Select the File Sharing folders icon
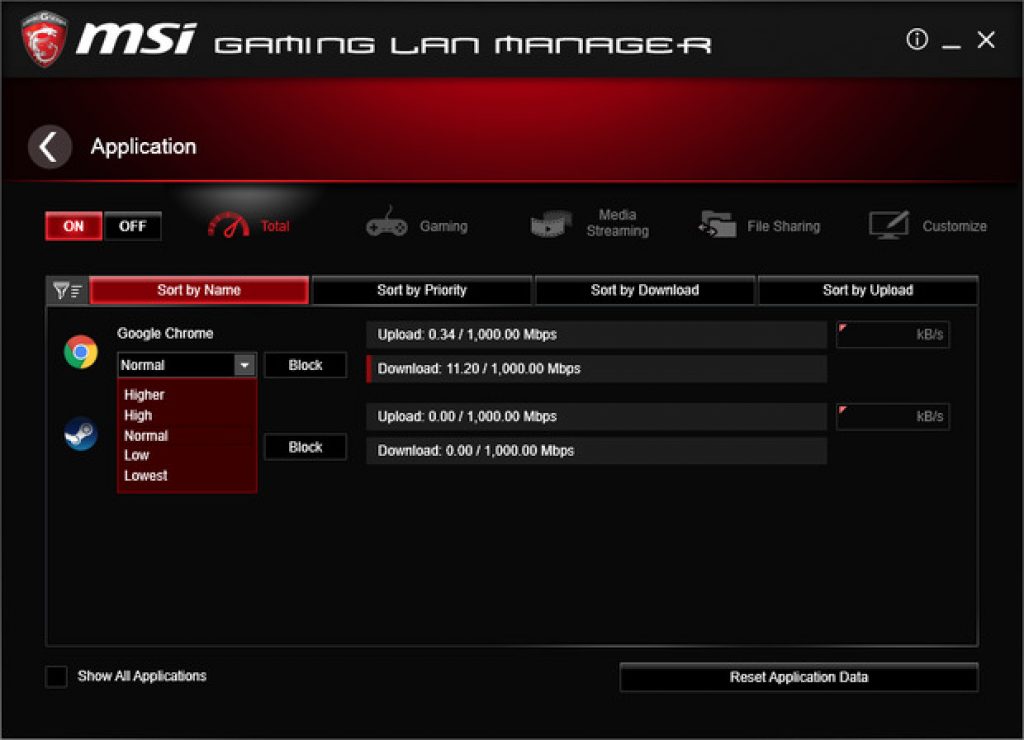Image resolution: width=1024 pixels, height=740 pixels. pyautogui.click(x=717, y=224)
